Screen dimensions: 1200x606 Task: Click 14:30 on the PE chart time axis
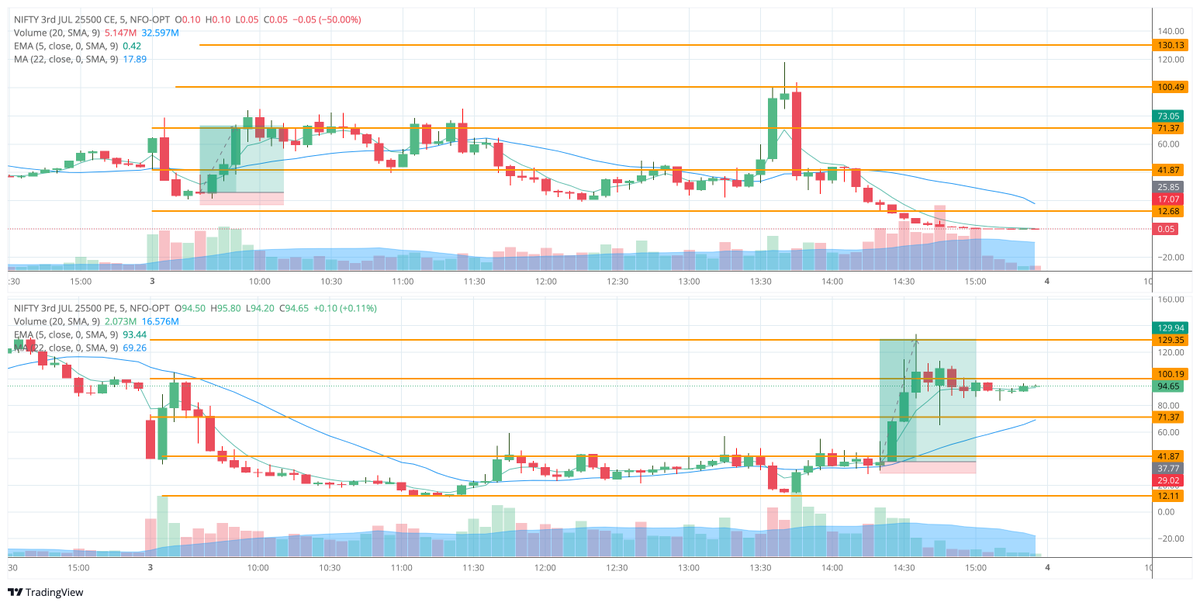point(904,567)
